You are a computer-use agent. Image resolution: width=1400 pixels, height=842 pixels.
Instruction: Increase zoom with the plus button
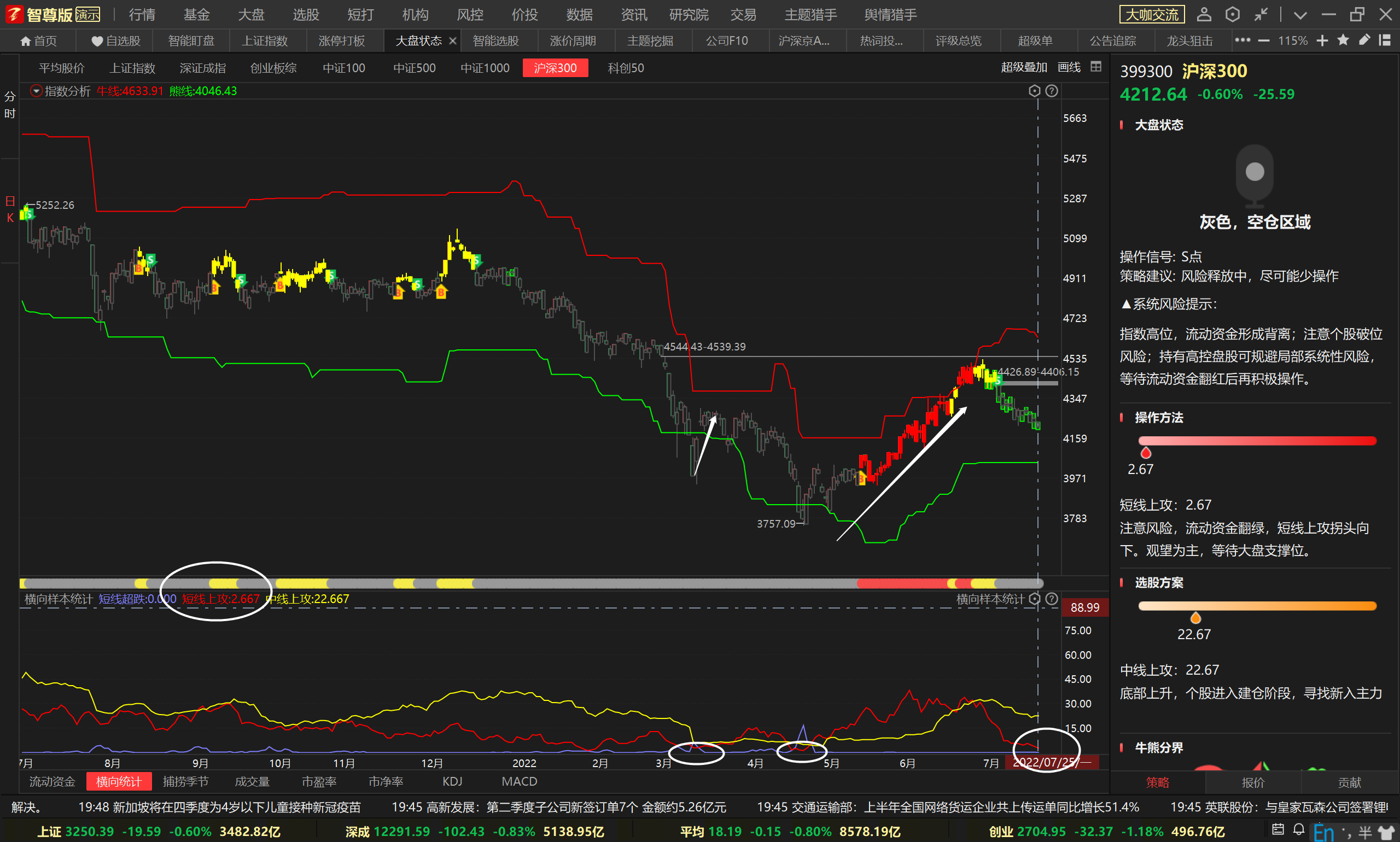coord(1322,41)
